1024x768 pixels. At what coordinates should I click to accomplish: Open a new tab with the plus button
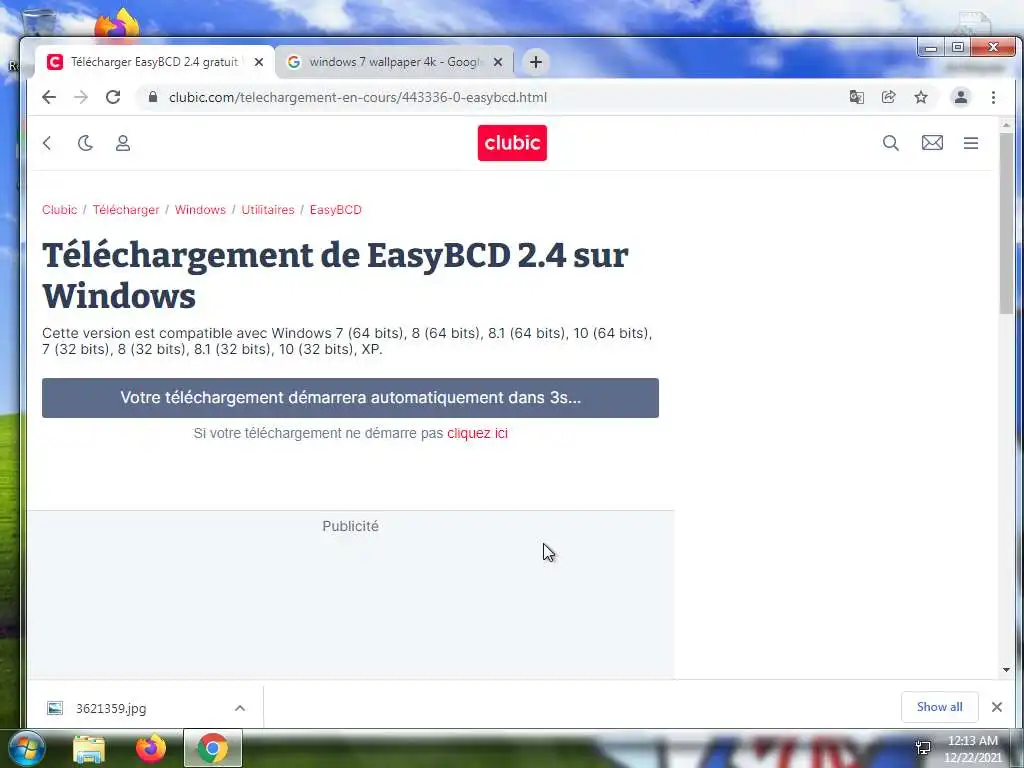(536, 62)
